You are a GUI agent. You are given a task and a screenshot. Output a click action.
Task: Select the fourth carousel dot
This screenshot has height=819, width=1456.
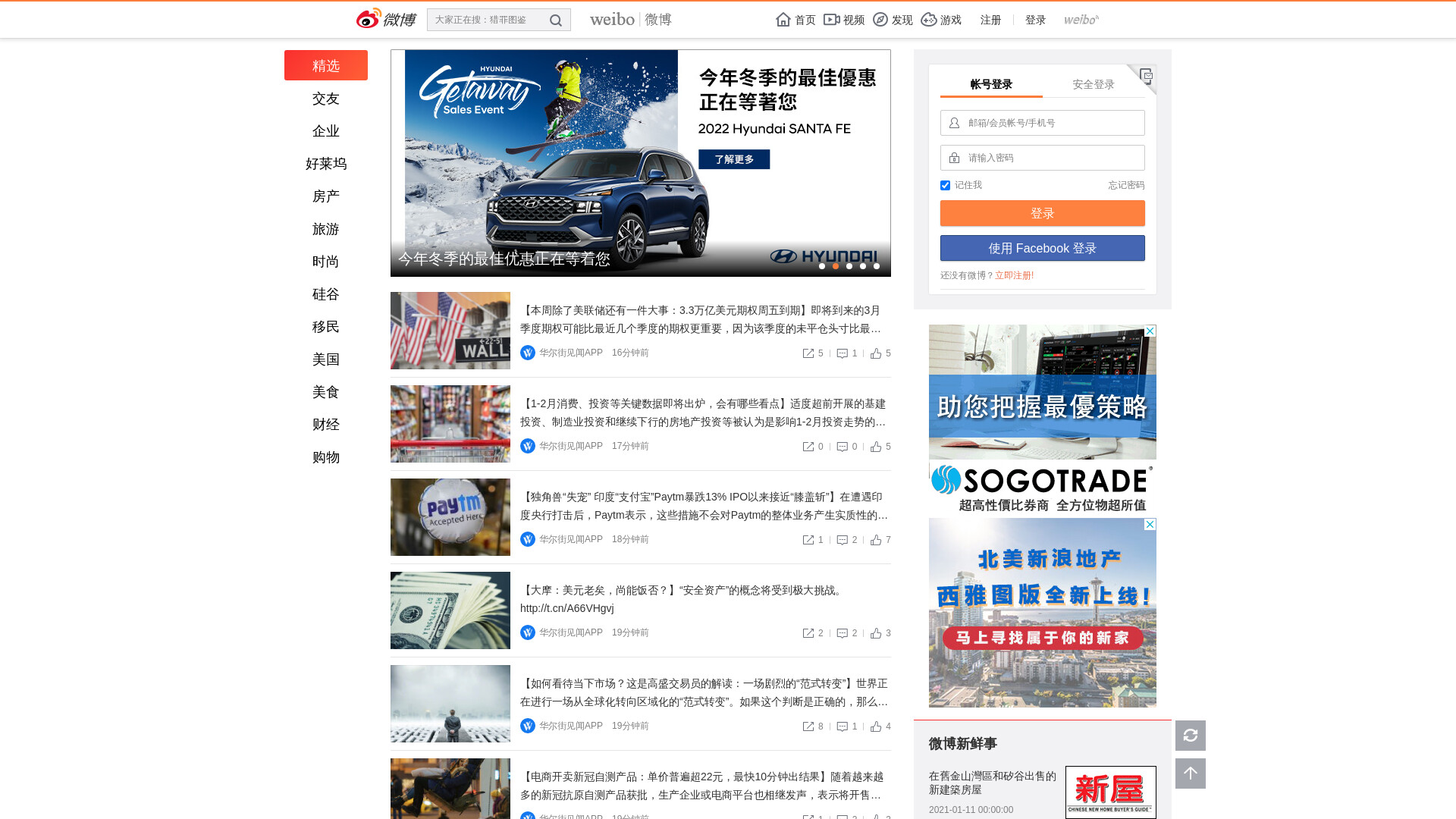point(863,266)
